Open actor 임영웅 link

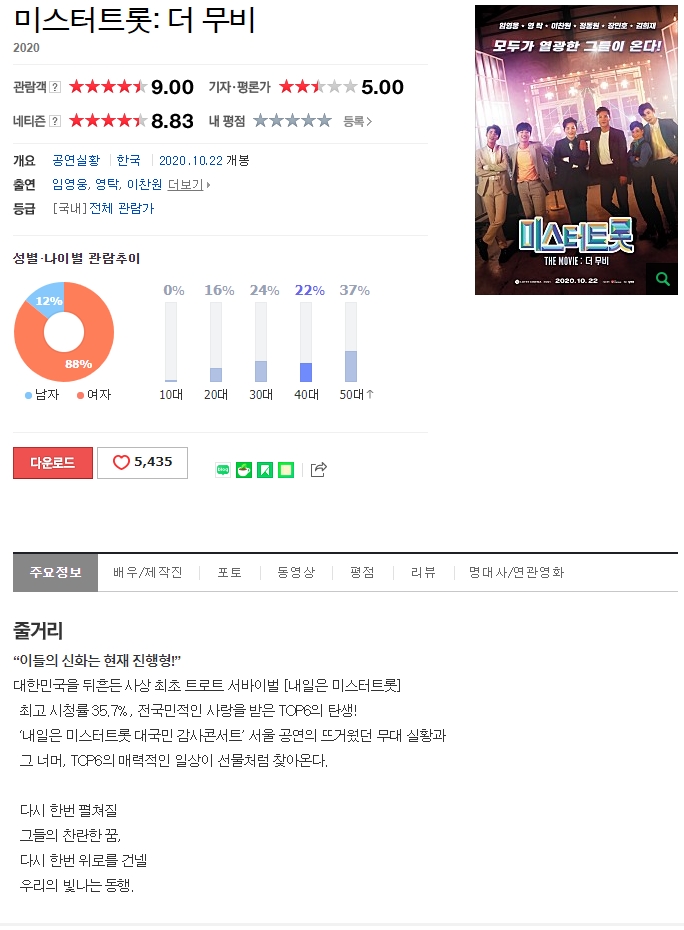70,184
